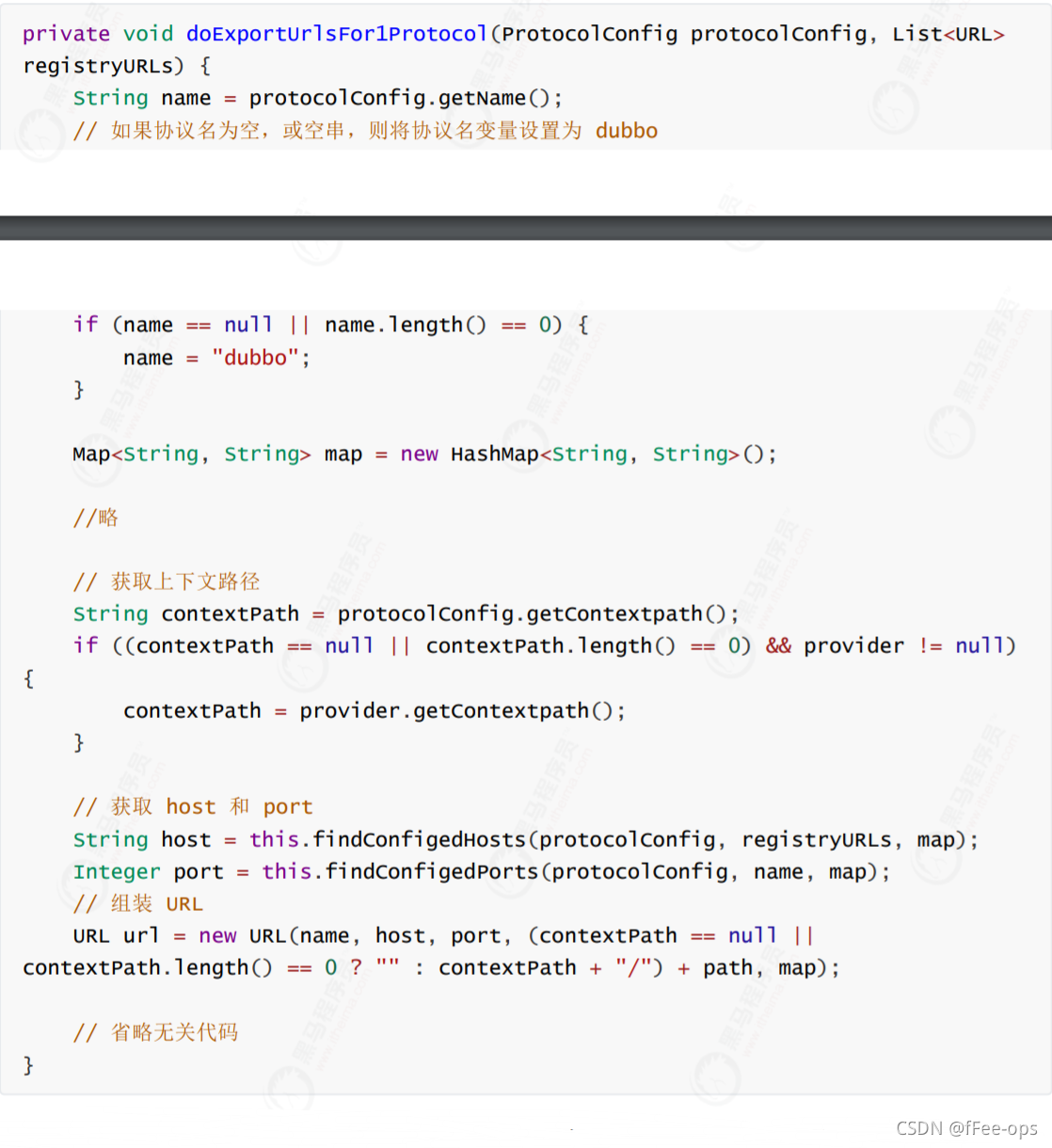The height and width of the screenshot is (1148, 1052).
Task: Click the CSDN @fFee-ops credit text
Action: point(966,1128)
